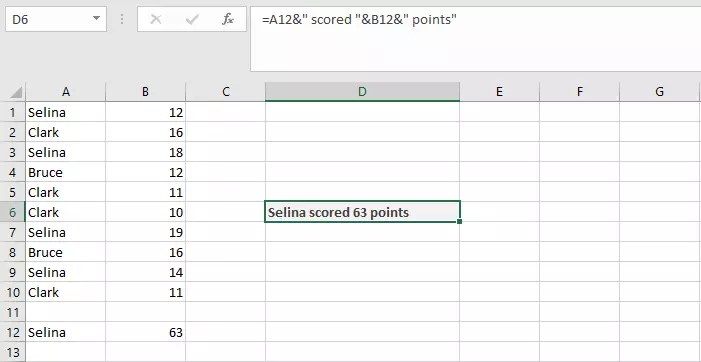Select column F header
The height and width of the screenshot is (362, 701).
coord(579,92)
